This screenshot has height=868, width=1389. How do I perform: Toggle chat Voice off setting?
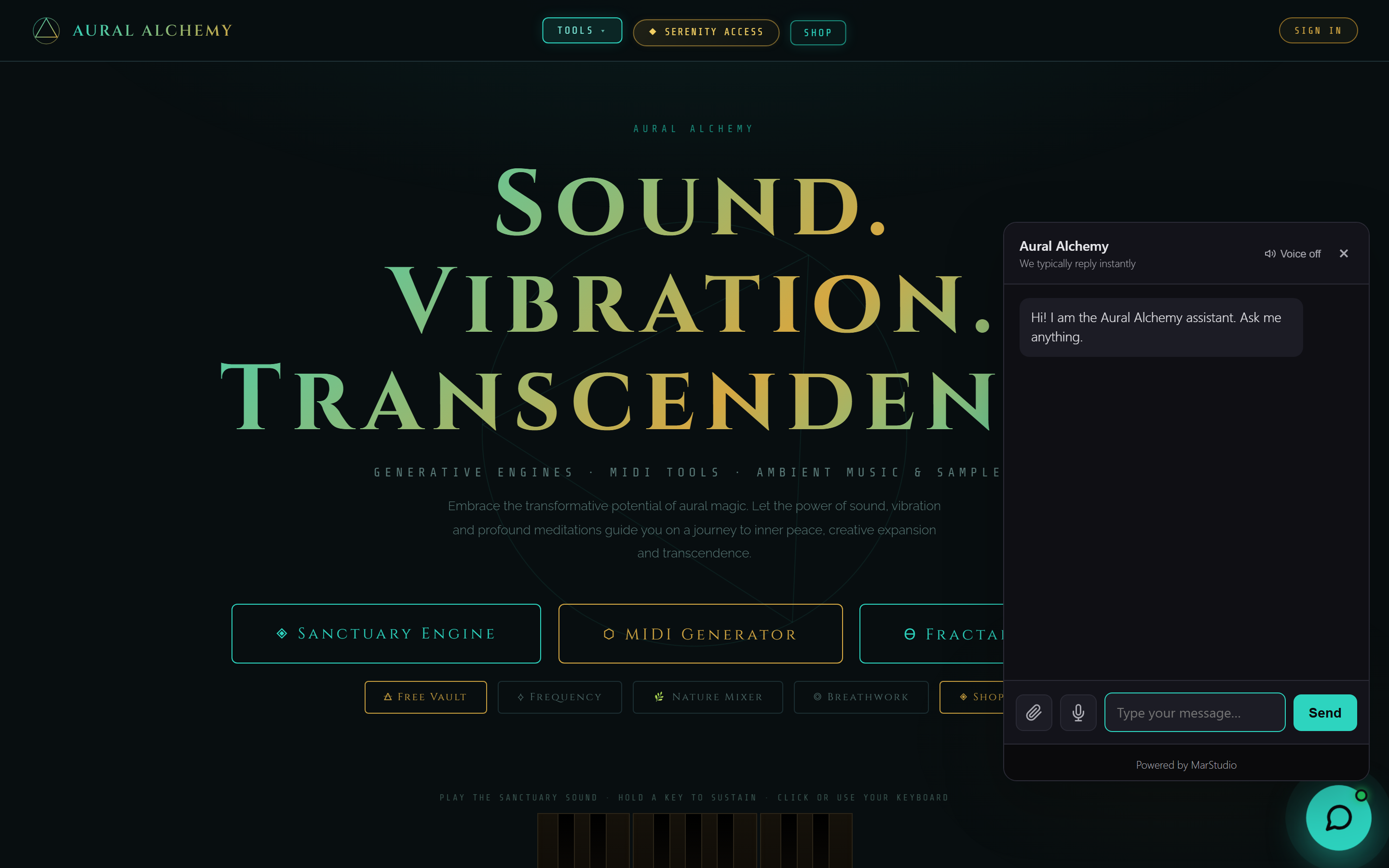tap(1293, 254)
